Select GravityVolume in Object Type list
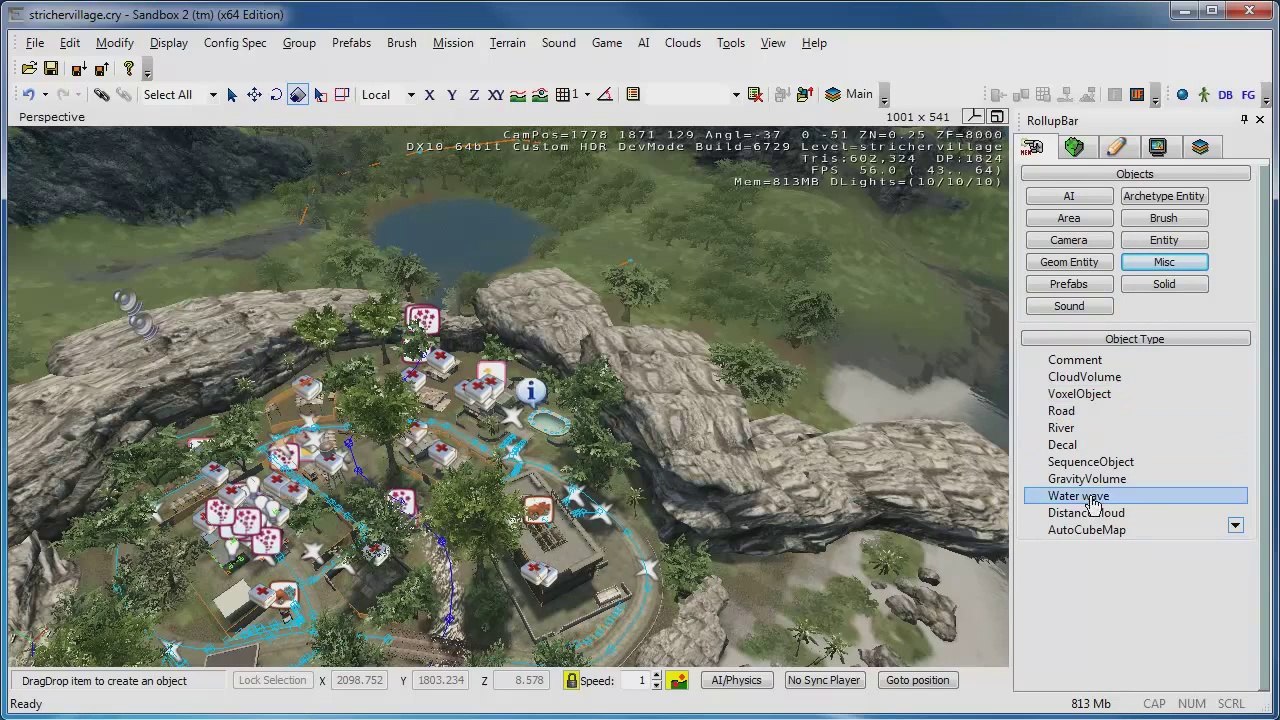The width and height of the screenshot is (1280, 720). click(x=1087, y=479)
